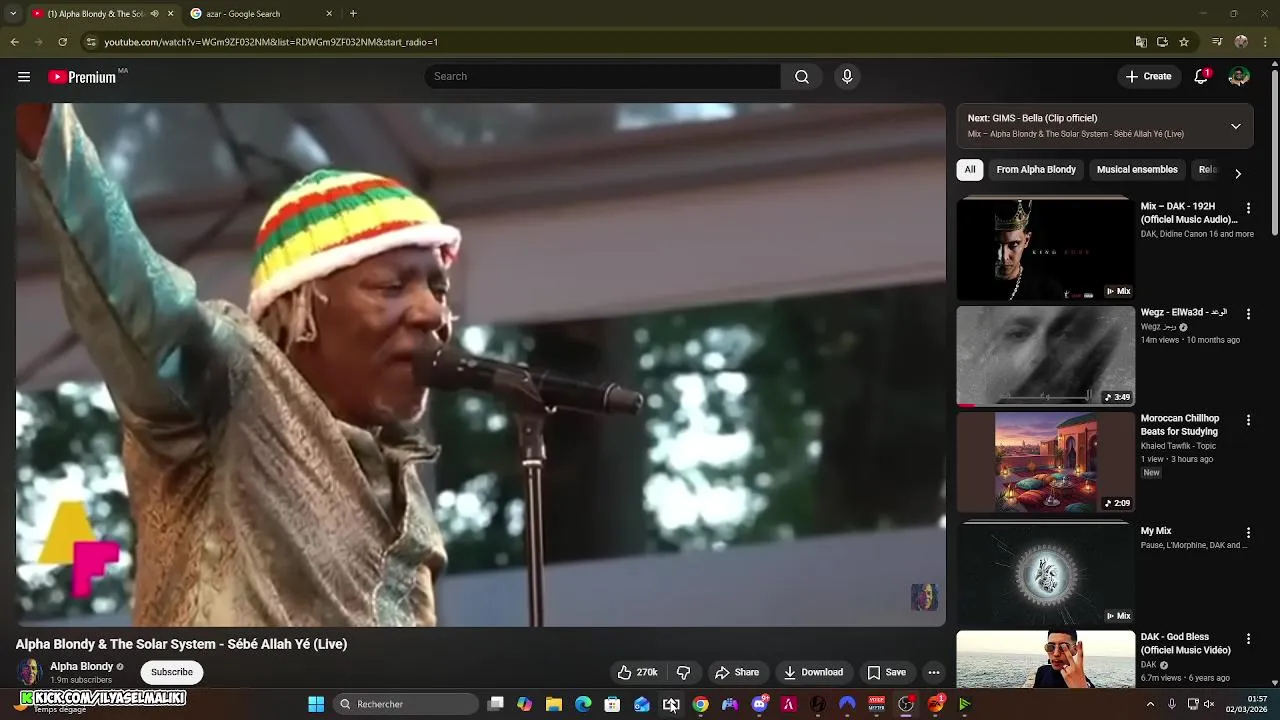Image resolution: width=1280 pixels, height=720 pixels.
Task: Open the YouTube account avatar menu
Action: 1239,77
